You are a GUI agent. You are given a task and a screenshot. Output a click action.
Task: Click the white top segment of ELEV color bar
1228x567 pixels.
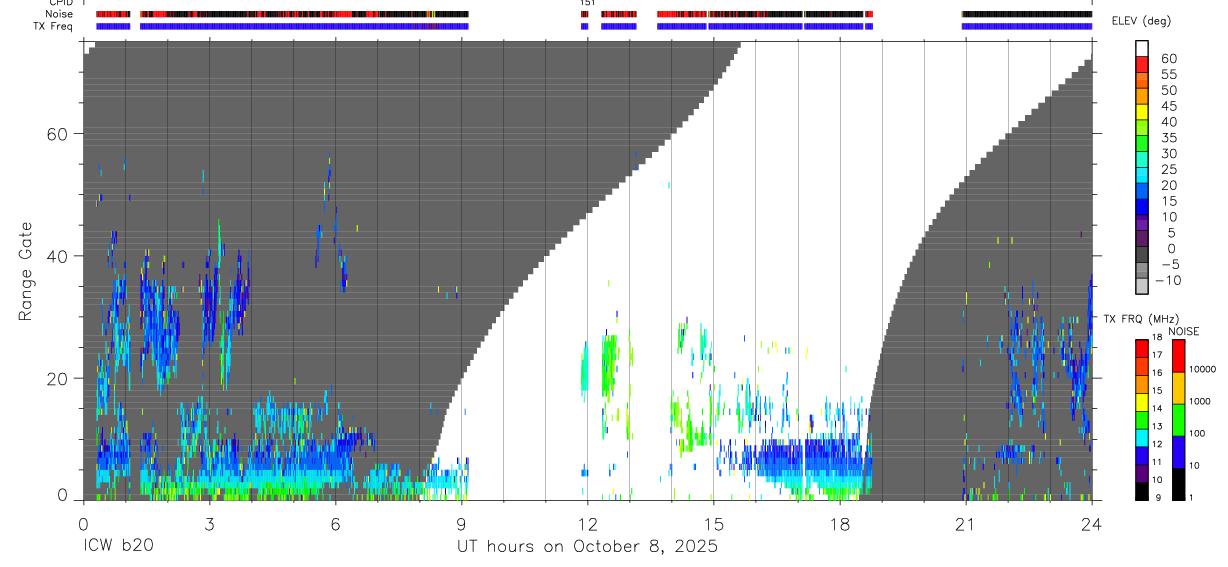pyautogui.click(x=1142, y=46)
